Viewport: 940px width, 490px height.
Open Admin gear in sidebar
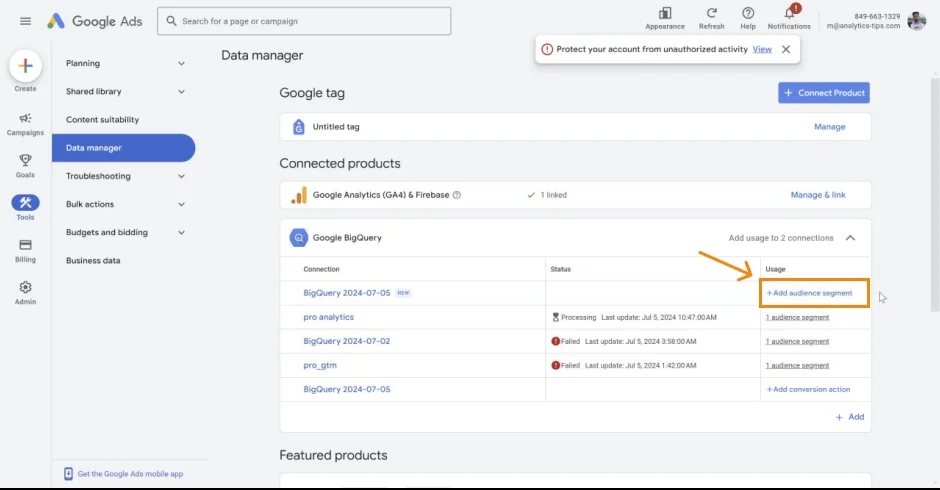tap(25, 293)
